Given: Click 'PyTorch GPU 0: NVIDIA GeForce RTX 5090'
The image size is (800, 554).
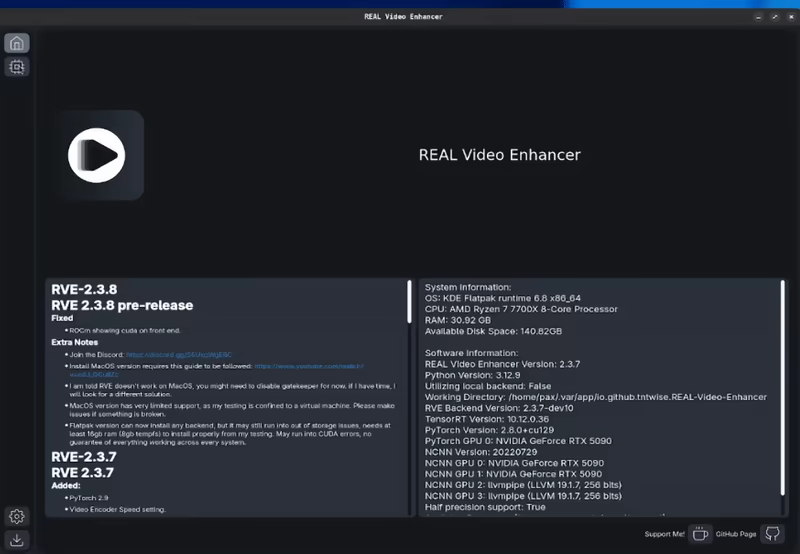Looking at the screenshot, I should tap(518, 441).
